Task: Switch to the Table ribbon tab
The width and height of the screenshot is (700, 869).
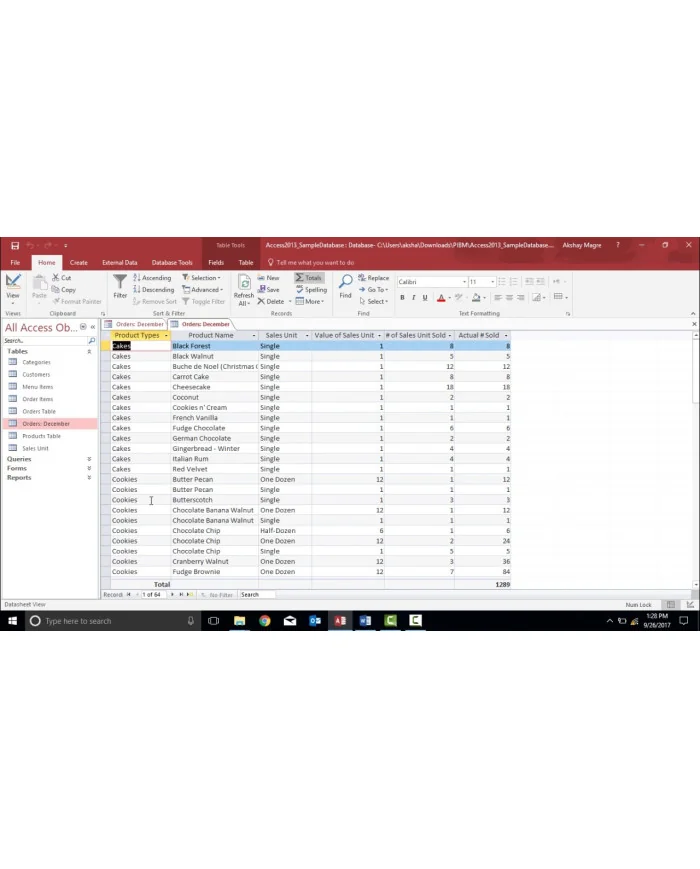Action: point(246,263)
